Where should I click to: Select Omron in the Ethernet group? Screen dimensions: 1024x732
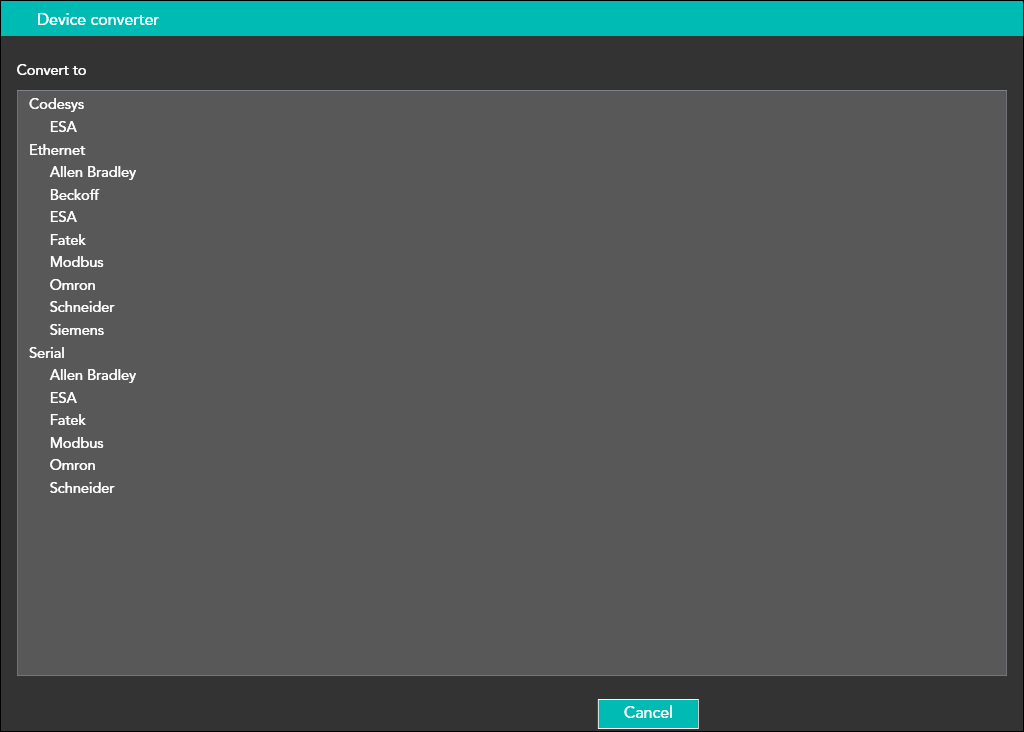(x=73, y=285)
